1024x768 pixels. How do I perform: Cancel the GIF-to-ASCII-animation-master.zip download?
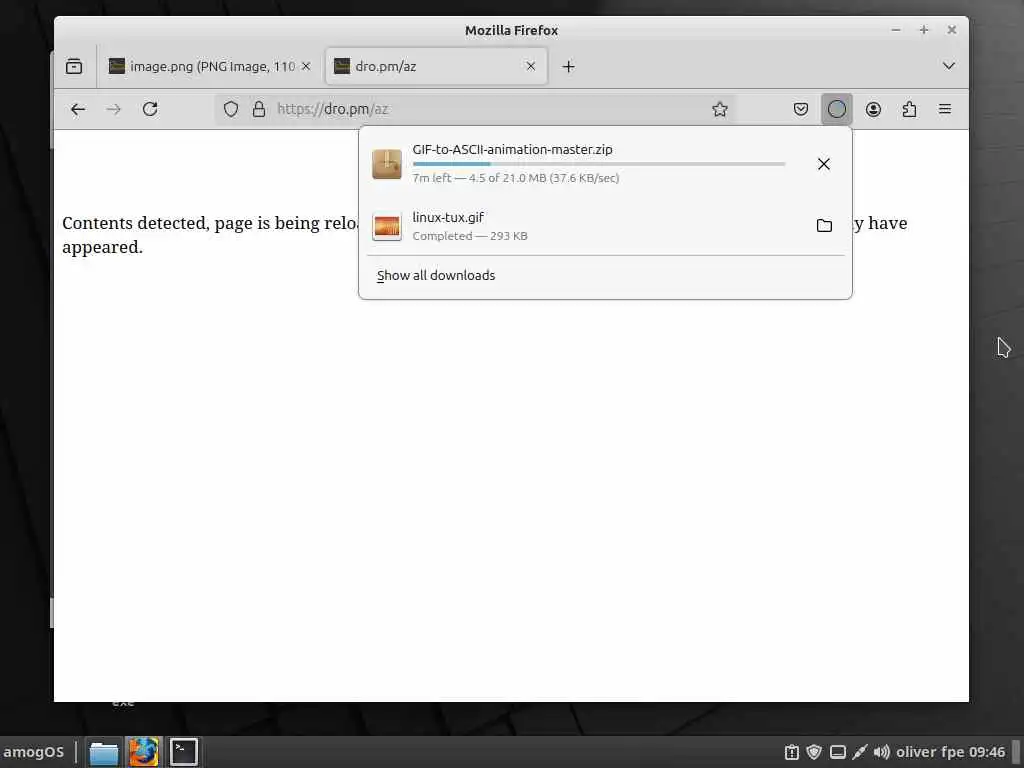pyautogui.click(x=824, y=164)
